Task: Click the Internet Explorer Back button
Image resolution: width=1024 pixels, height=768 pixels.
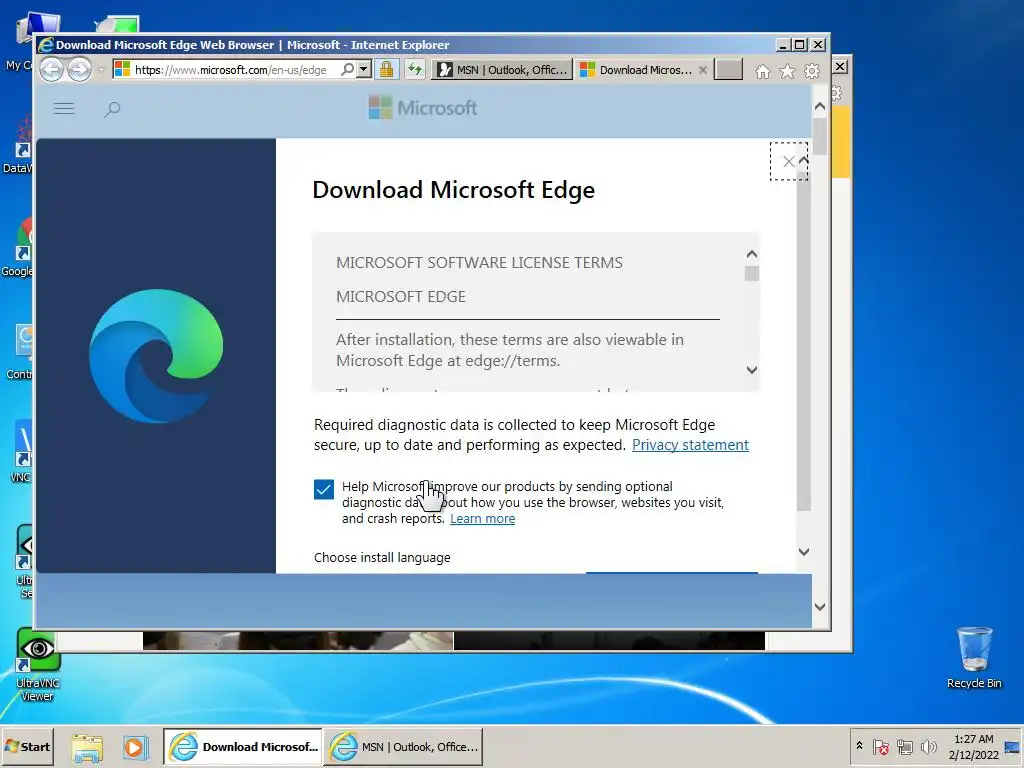Action: point(52,69)
